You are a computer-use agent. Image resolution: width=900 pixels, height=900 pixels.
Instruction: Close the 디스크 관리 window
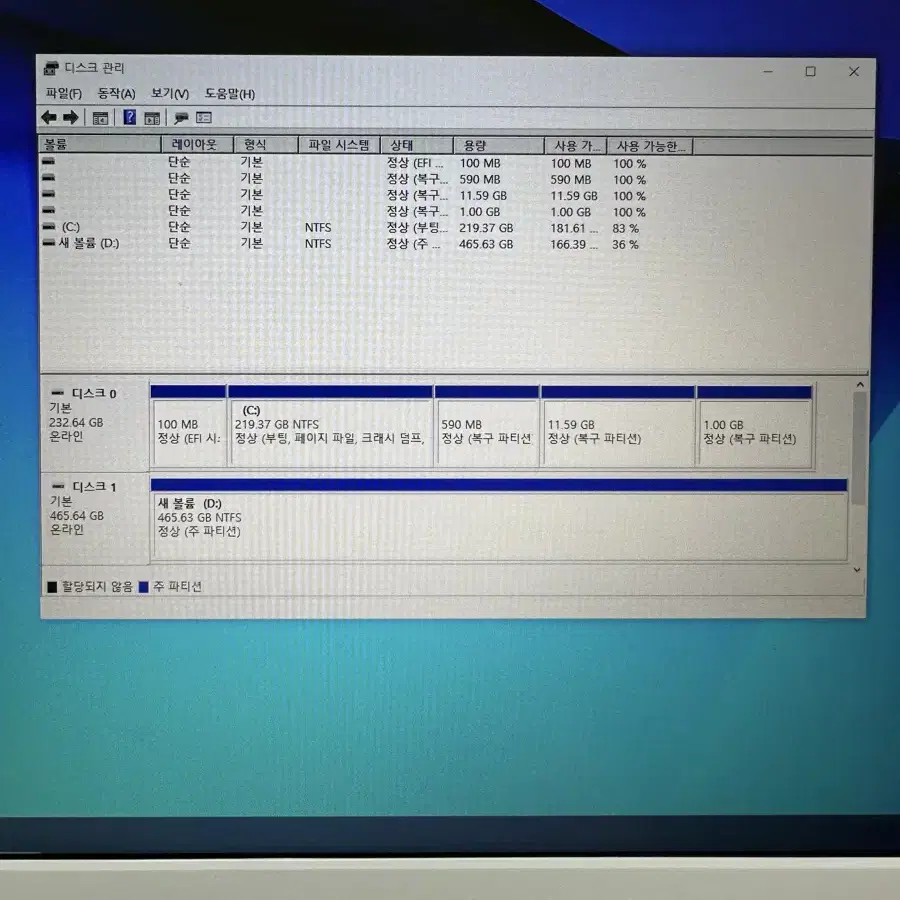tap(854, 71)
